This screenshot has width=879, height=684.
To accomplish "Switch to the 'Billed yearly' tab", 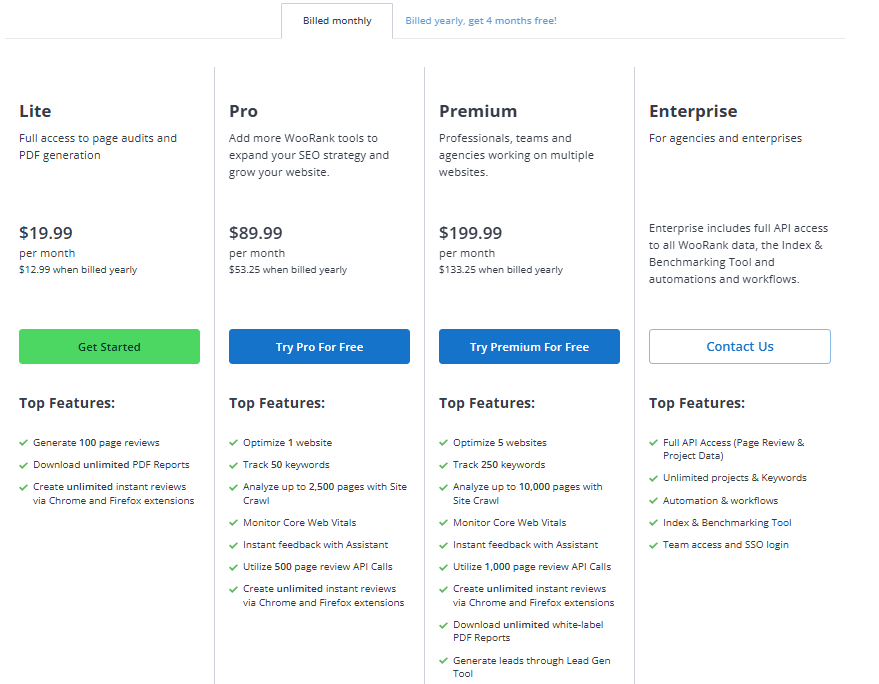I will click(478, 20).
